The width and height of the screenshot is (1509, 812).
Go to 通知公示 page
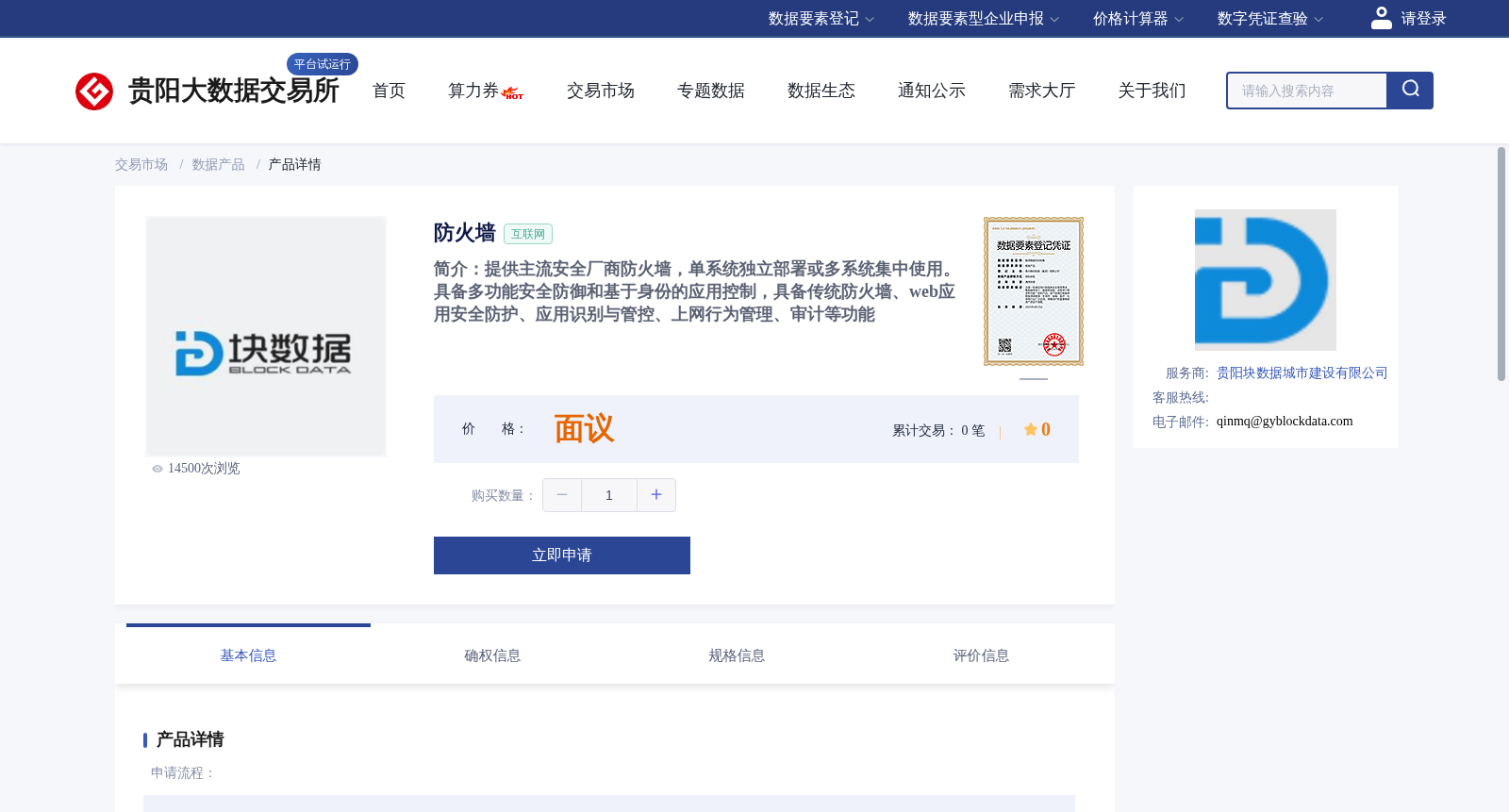tap(932, 91)
